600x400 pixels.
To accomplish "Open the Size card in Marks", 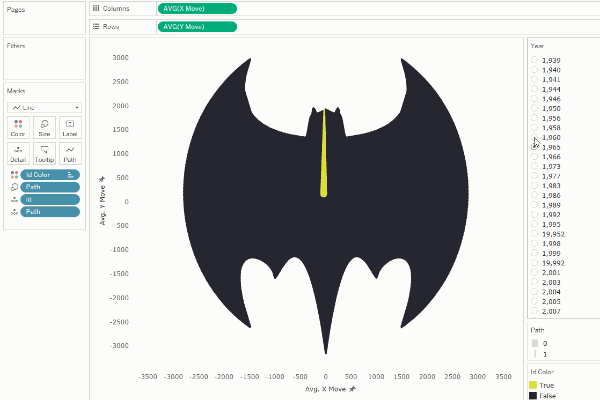I will coord(44,128).
